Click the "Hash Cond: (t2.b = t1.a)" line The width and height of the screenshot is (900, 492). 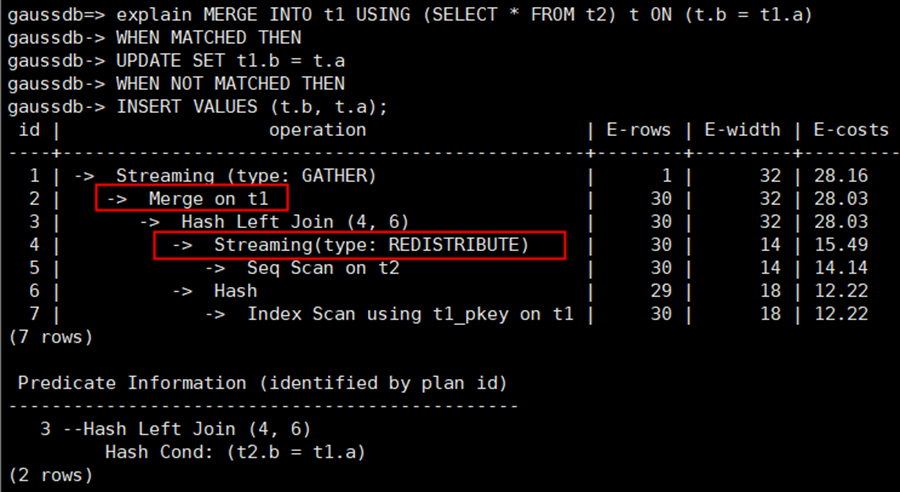[235, 451]
